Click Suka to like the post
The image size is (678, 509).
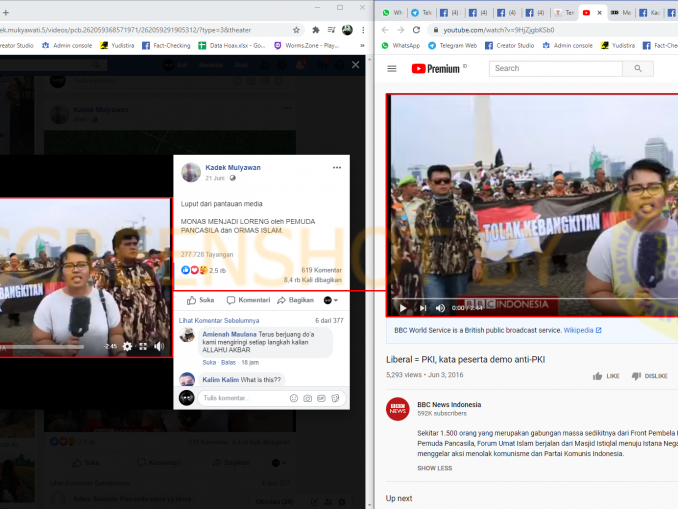pyautogui.click(x=200, y=300)
